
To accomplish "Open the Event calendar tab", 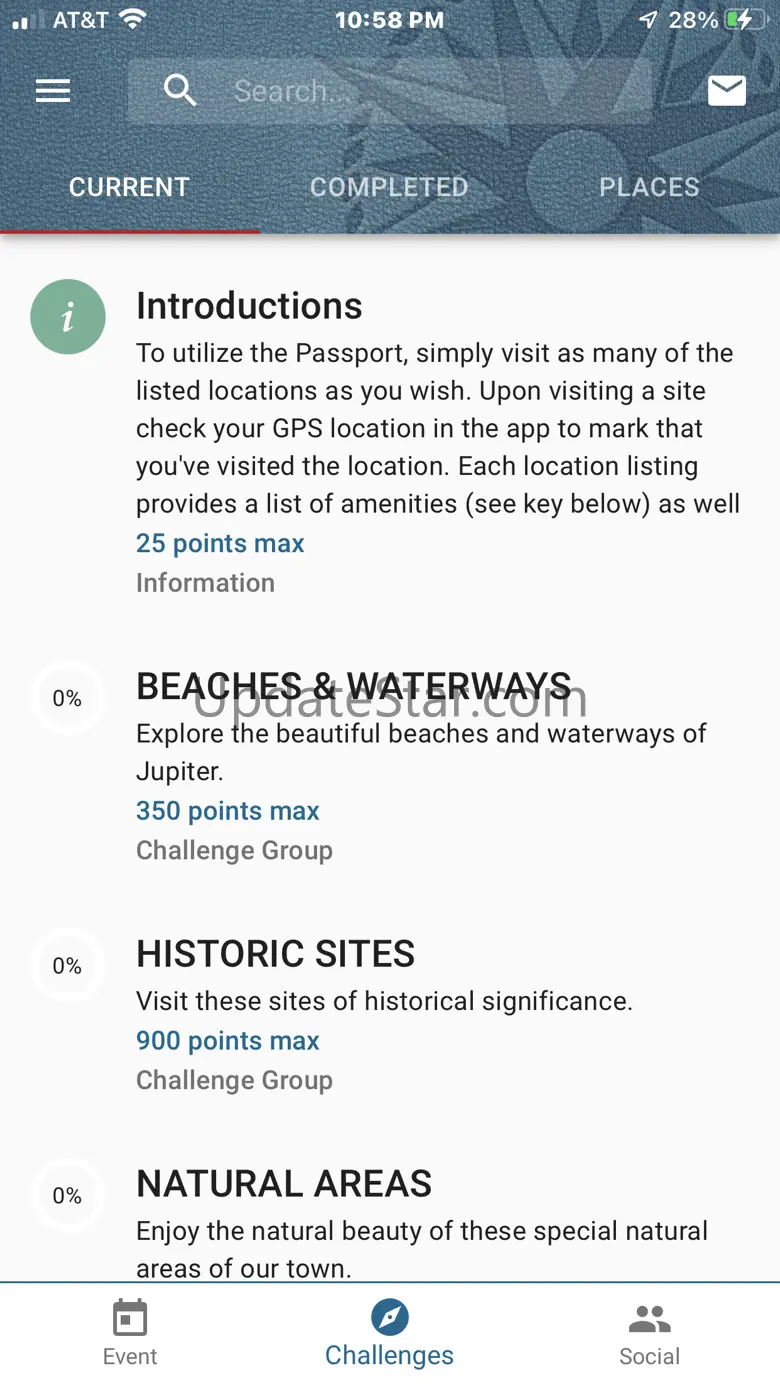I will (x=130, y=1333).
